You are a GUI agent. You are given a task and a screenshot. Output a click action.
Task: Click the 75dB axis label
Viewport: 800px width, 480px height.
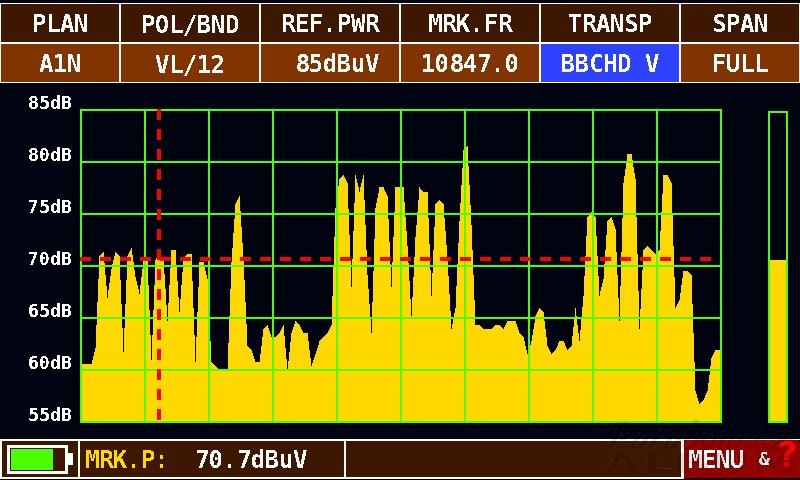50,207
